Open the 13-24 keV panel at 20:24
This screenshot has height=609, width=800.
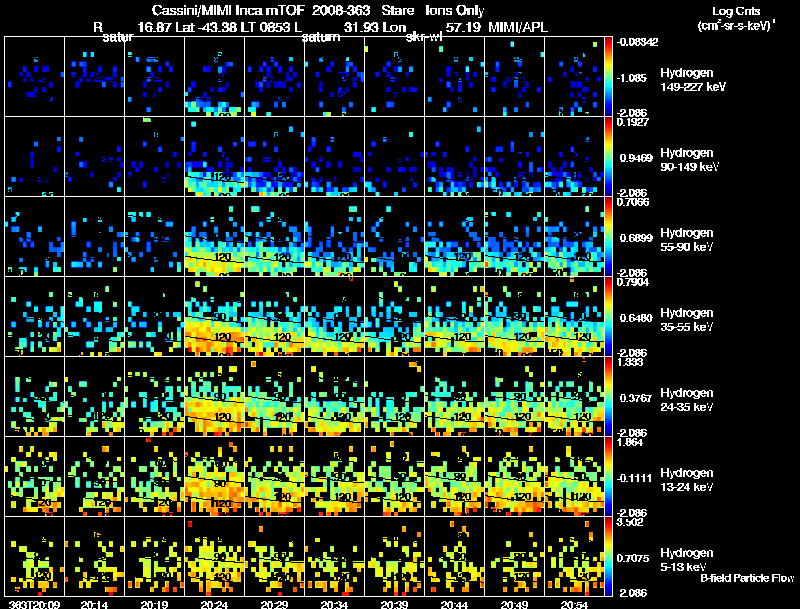[214, 477]
